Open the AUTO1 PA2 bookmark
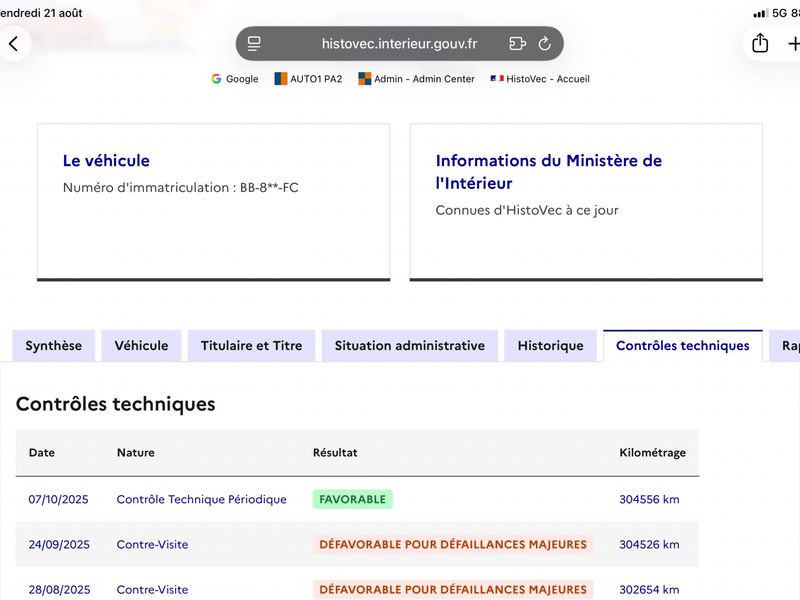 [308, 79]
